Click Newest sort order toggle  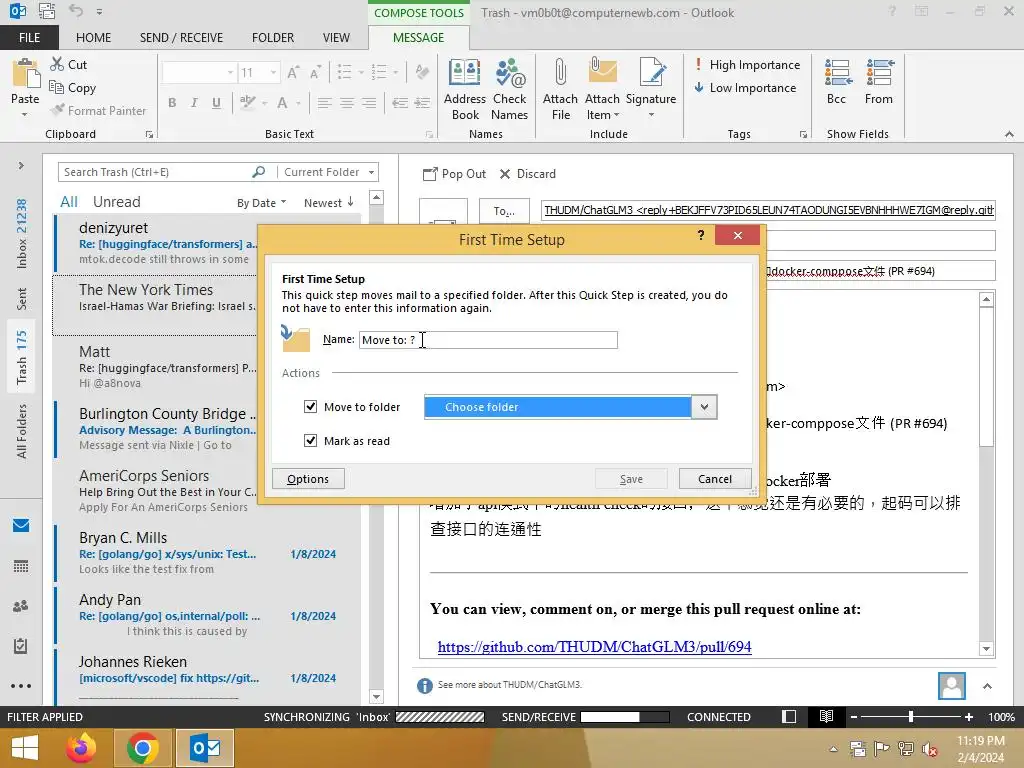tap(328, 202)
